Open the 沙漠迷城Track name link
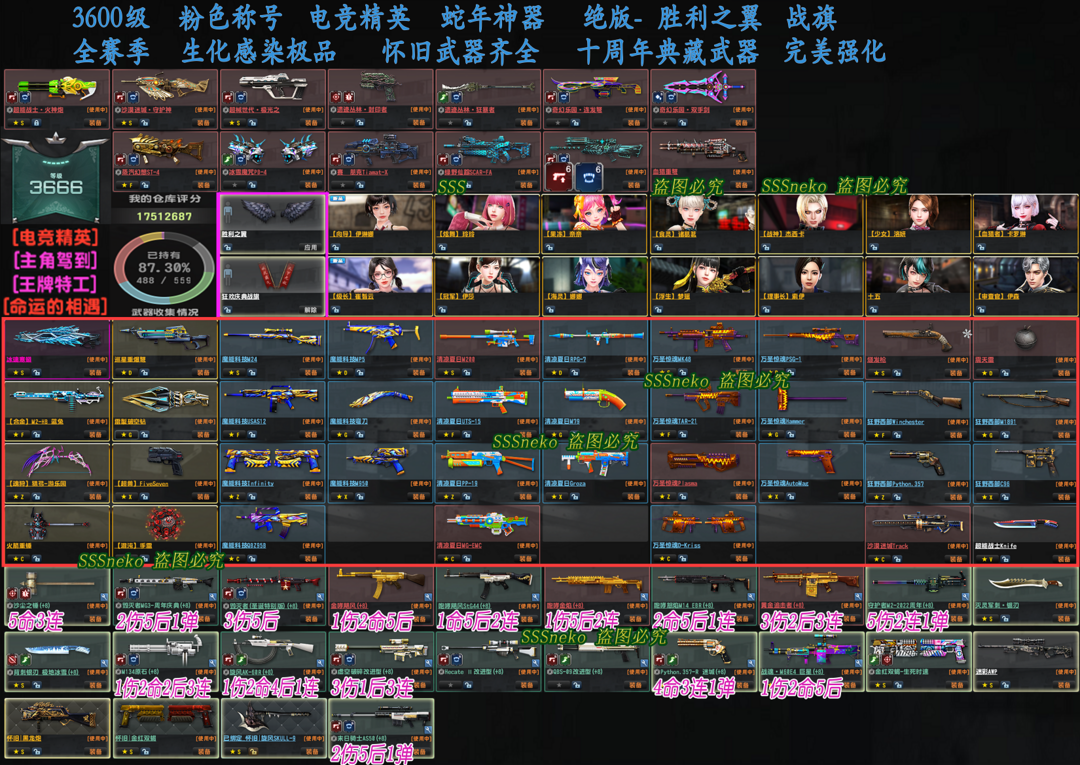 (888, 546)
